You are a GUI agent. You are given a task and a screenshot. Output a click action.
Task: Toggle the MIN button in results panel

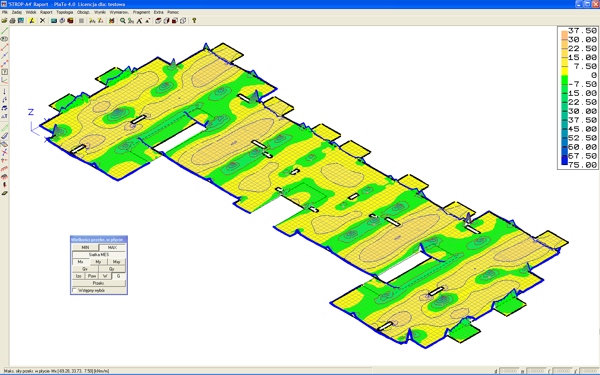pyautogui.click(x=85, y=248)
